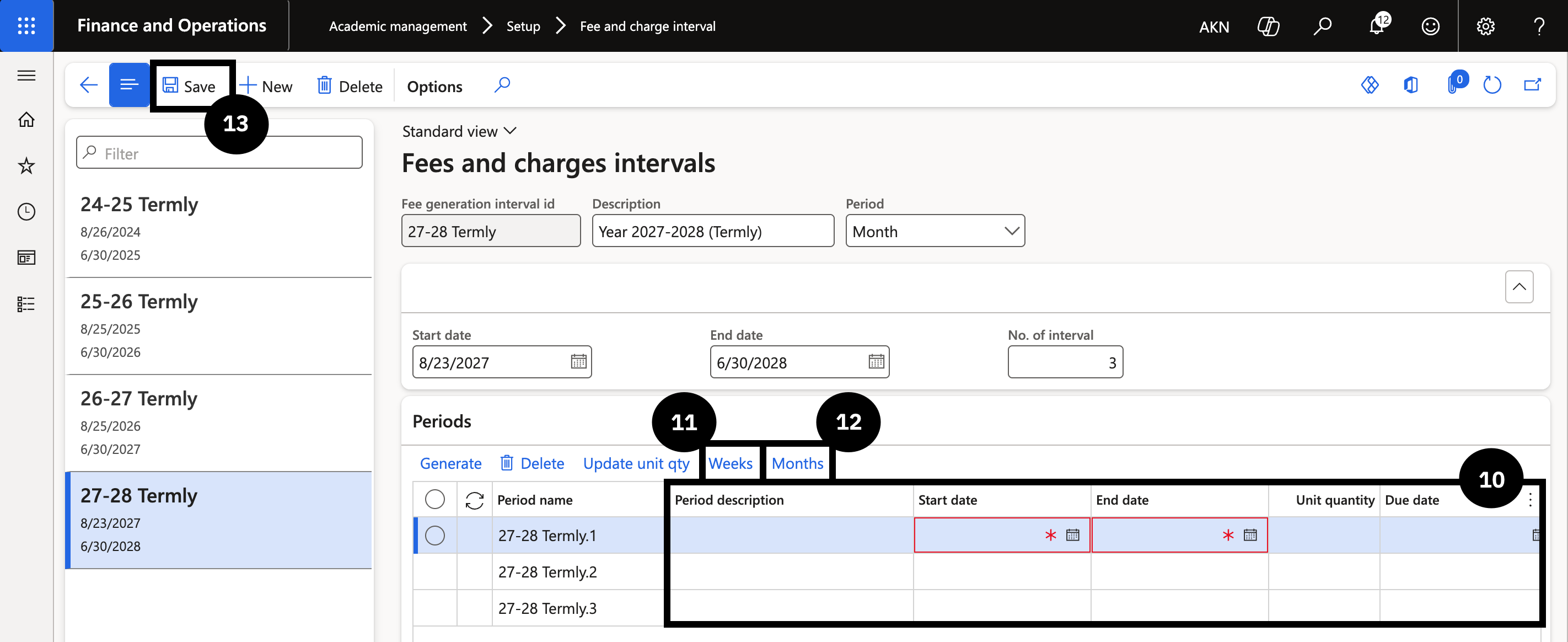Screen dimensions: 1568x642
Task: Click Fee generation interval id field
Action: 491,231
